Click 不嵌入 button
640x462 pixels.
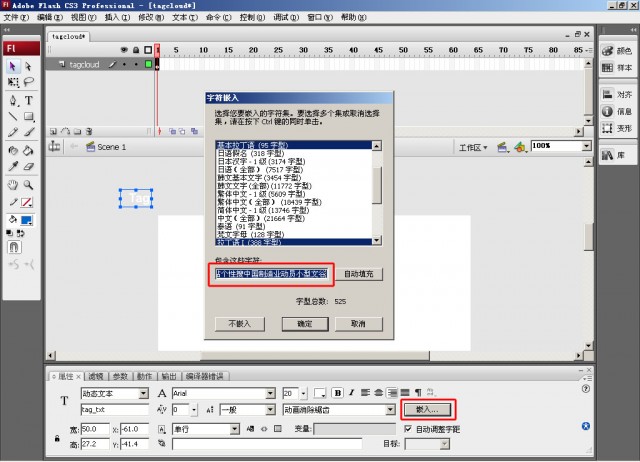click(240, 324)
